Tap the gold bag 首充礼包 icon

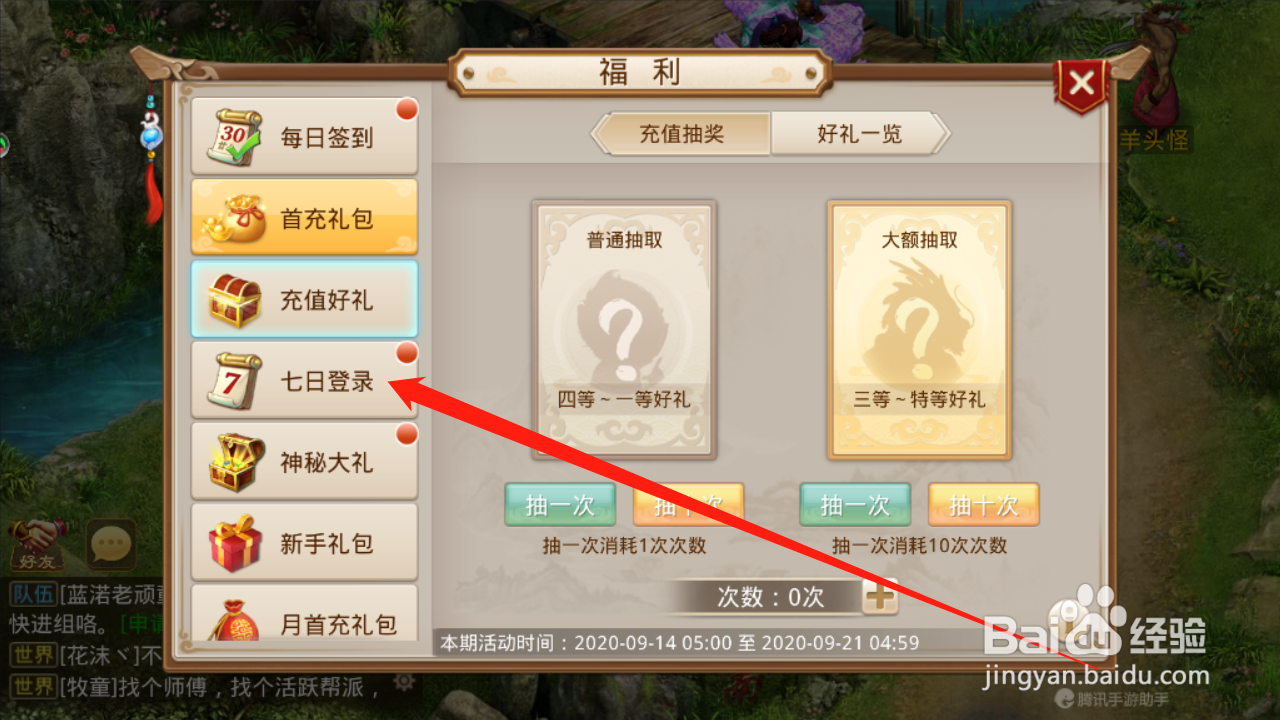(234, 218)
